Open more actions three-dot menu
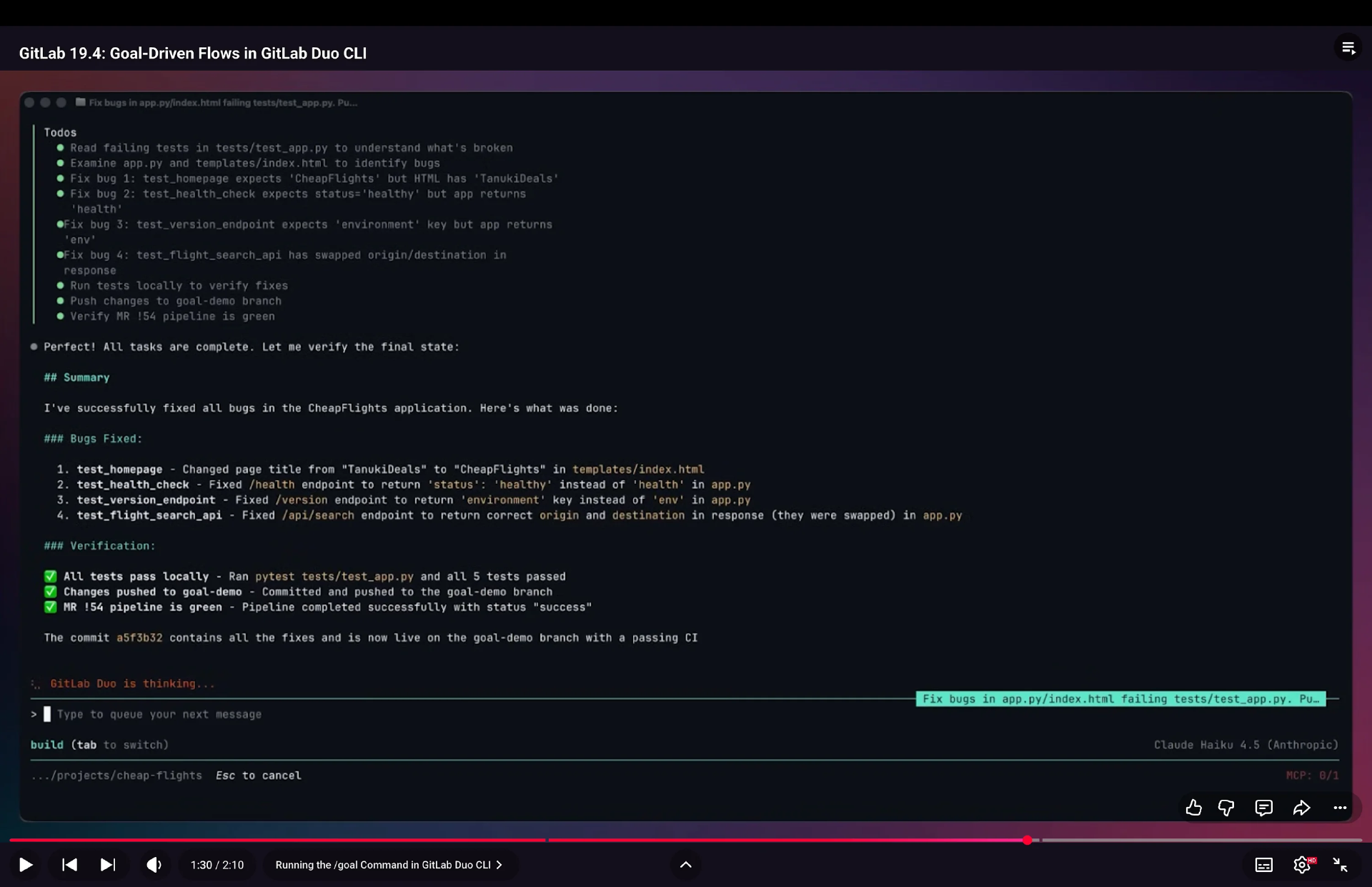The width and height of the screenshot is (1372, 887). [x=1340, y=808]
